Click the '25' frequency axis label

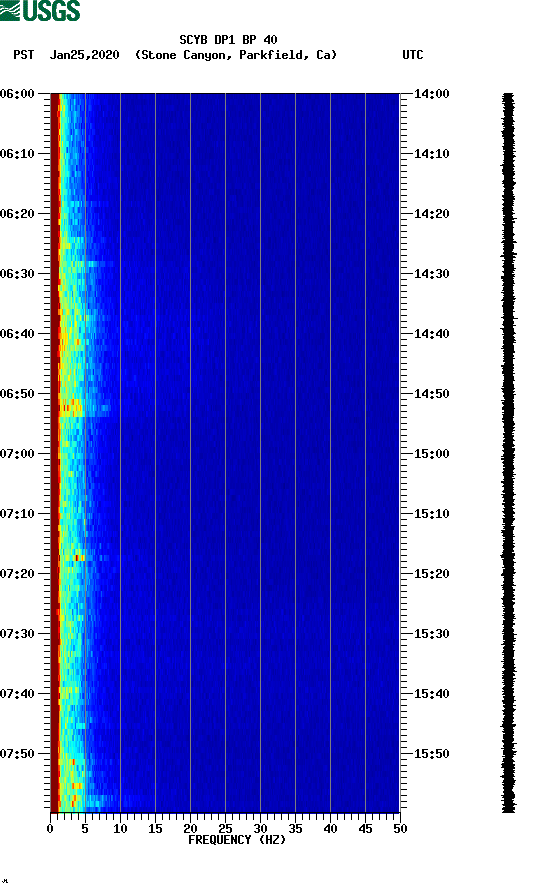point(225,828)
